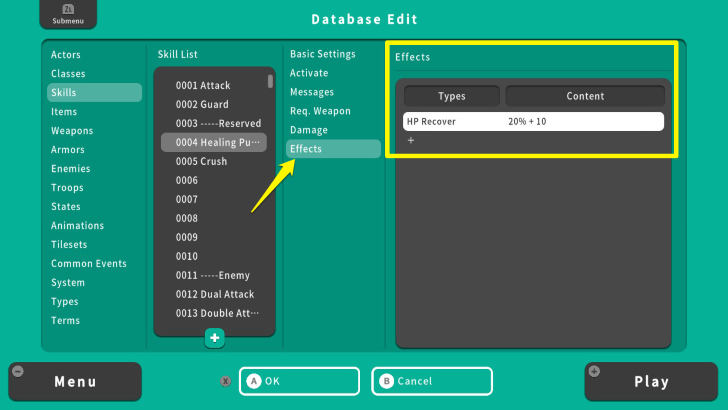
Task: Start test with Play button
Action: (651, 382)
